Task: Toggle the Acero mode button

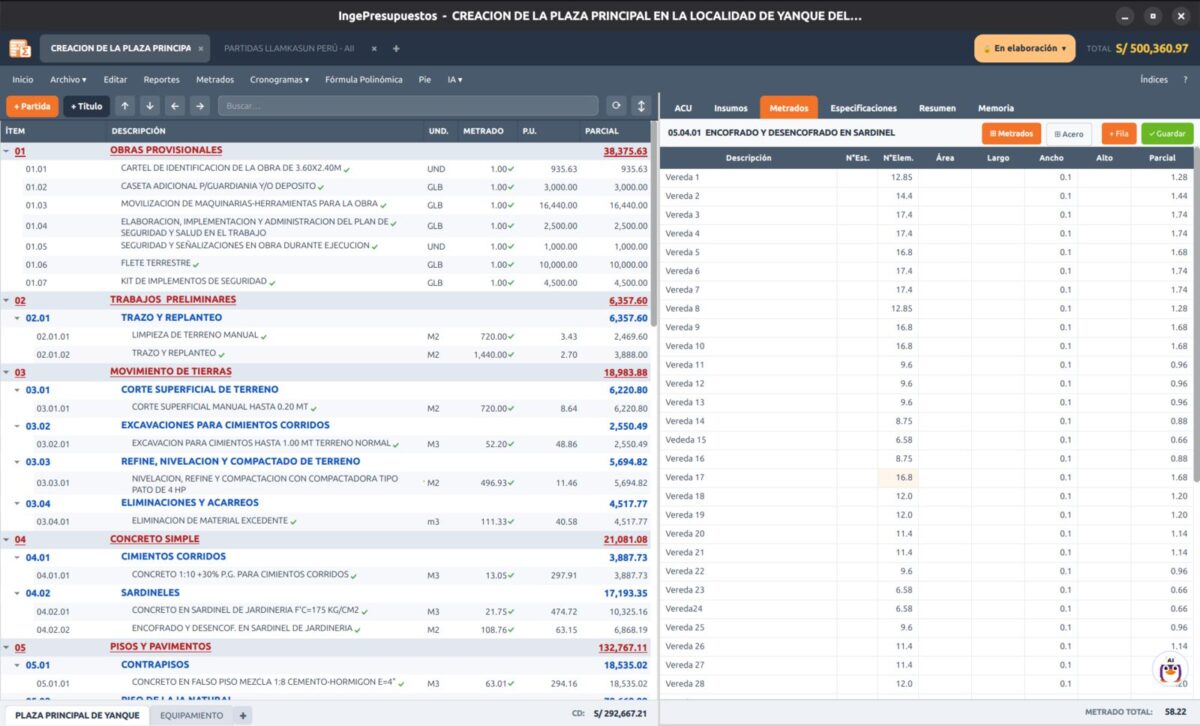Action: tap(1069, 133)
